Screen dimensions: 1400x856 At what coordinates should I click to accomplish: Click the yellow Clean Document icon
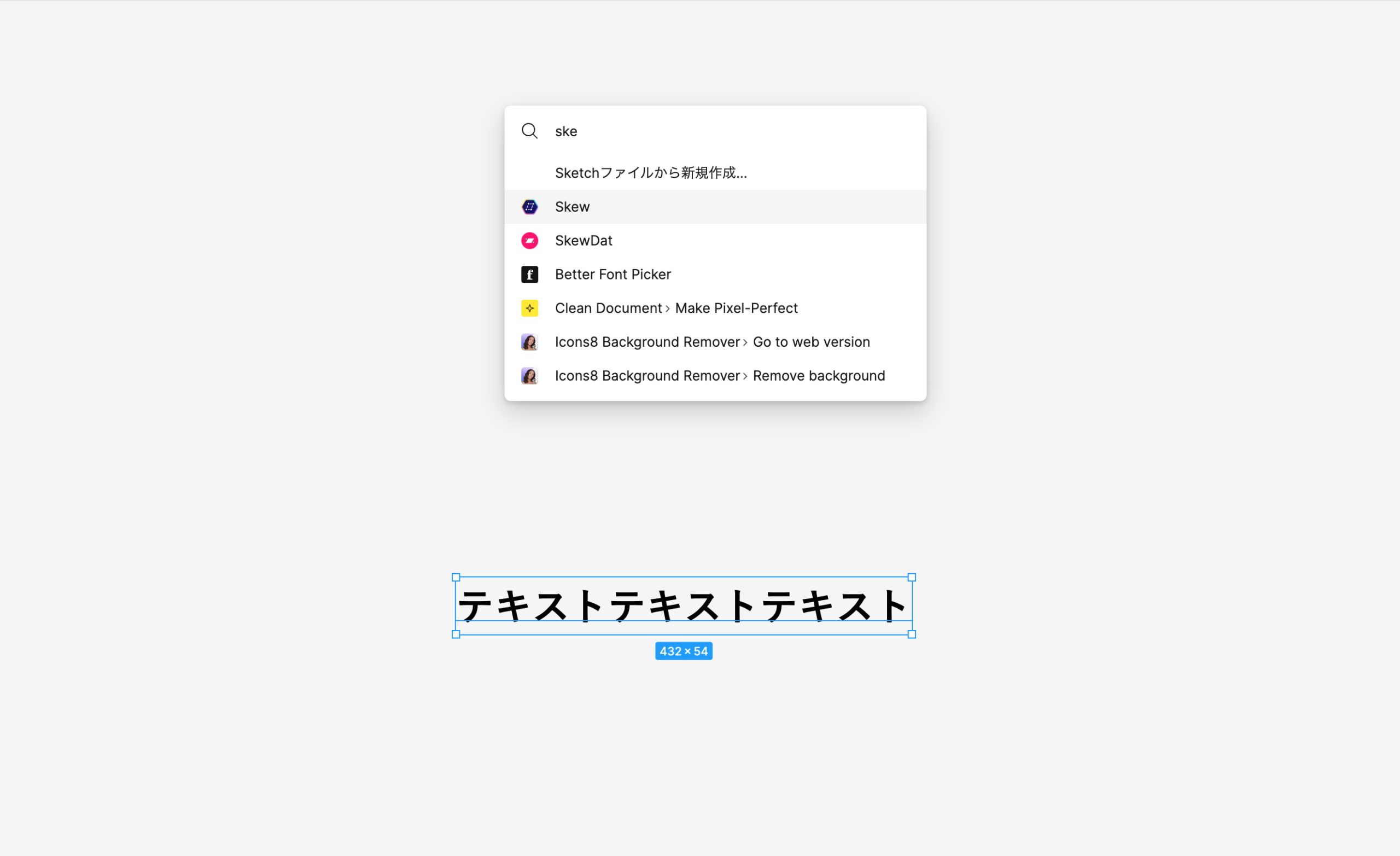pos(529,308)
